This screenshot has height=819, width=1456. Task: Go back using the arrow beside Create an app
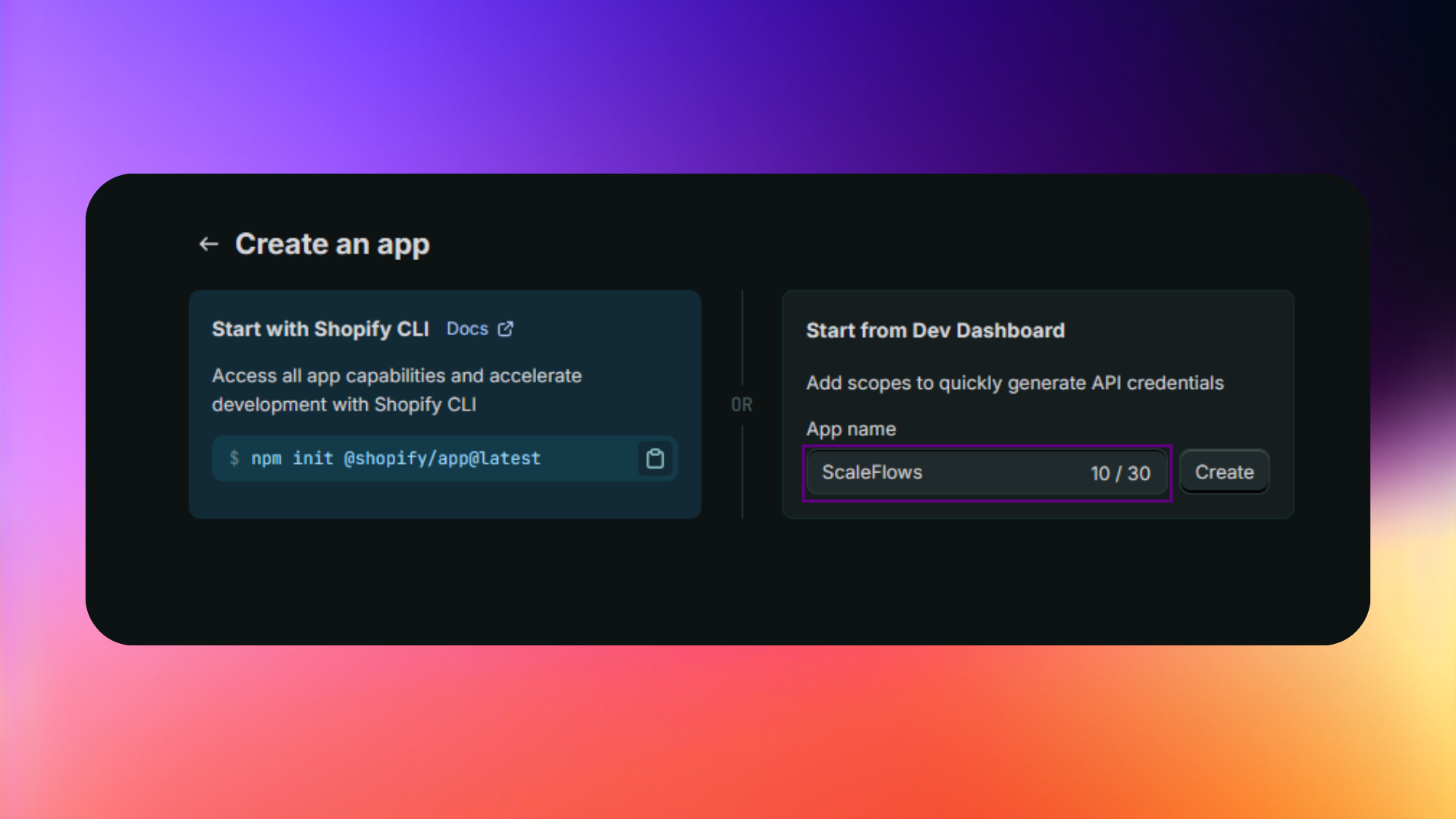click(x=209, y=244)
